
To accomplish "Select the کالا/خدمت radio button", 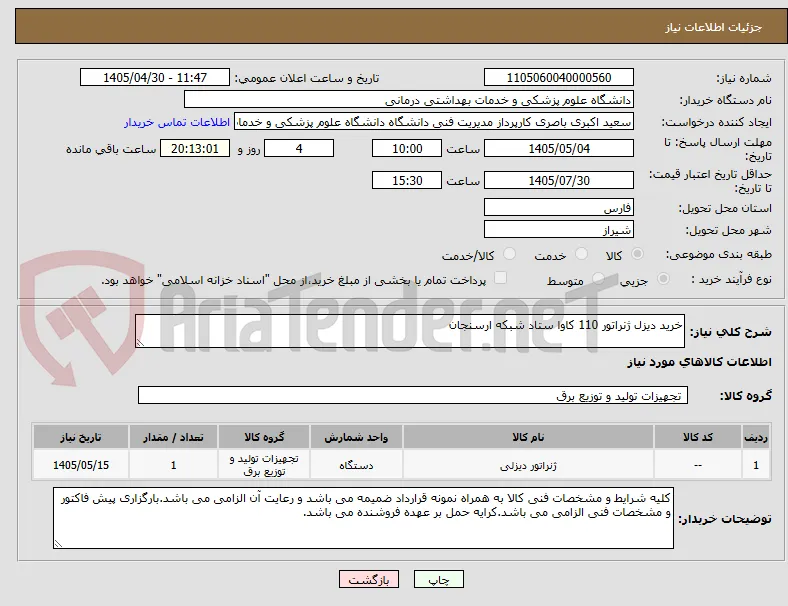I will pos(510,254).
